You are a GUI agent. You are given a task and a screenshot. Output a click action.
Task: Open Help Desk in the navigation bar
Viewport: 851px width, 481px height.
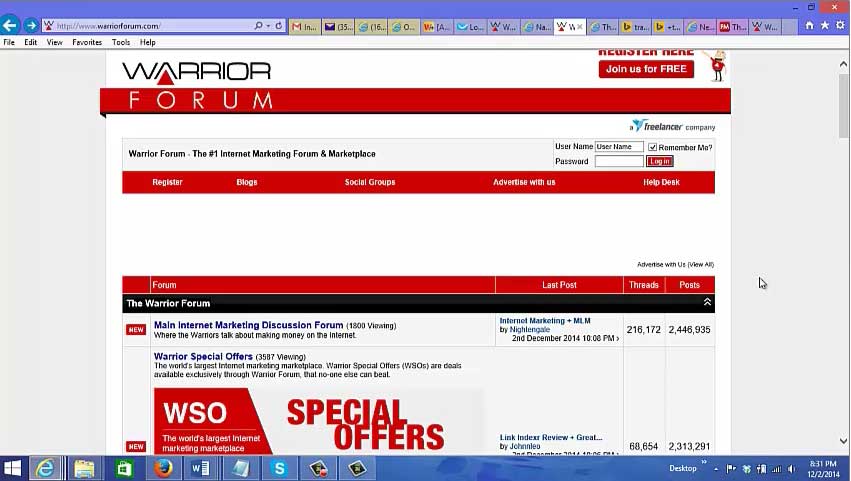click(x=661, y=182)
